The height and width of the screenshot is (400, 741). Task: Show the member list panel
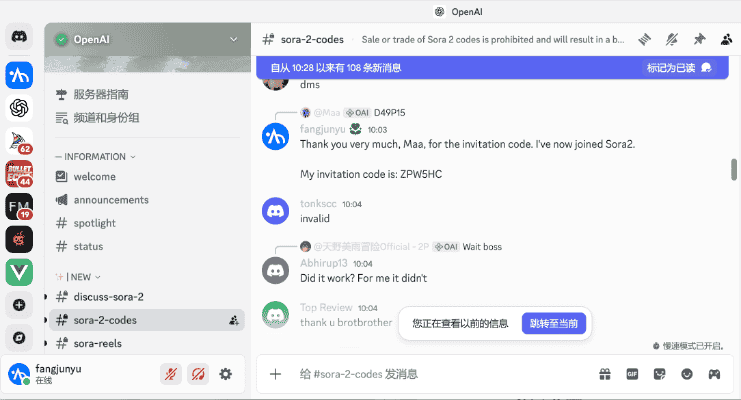[726, 39]
